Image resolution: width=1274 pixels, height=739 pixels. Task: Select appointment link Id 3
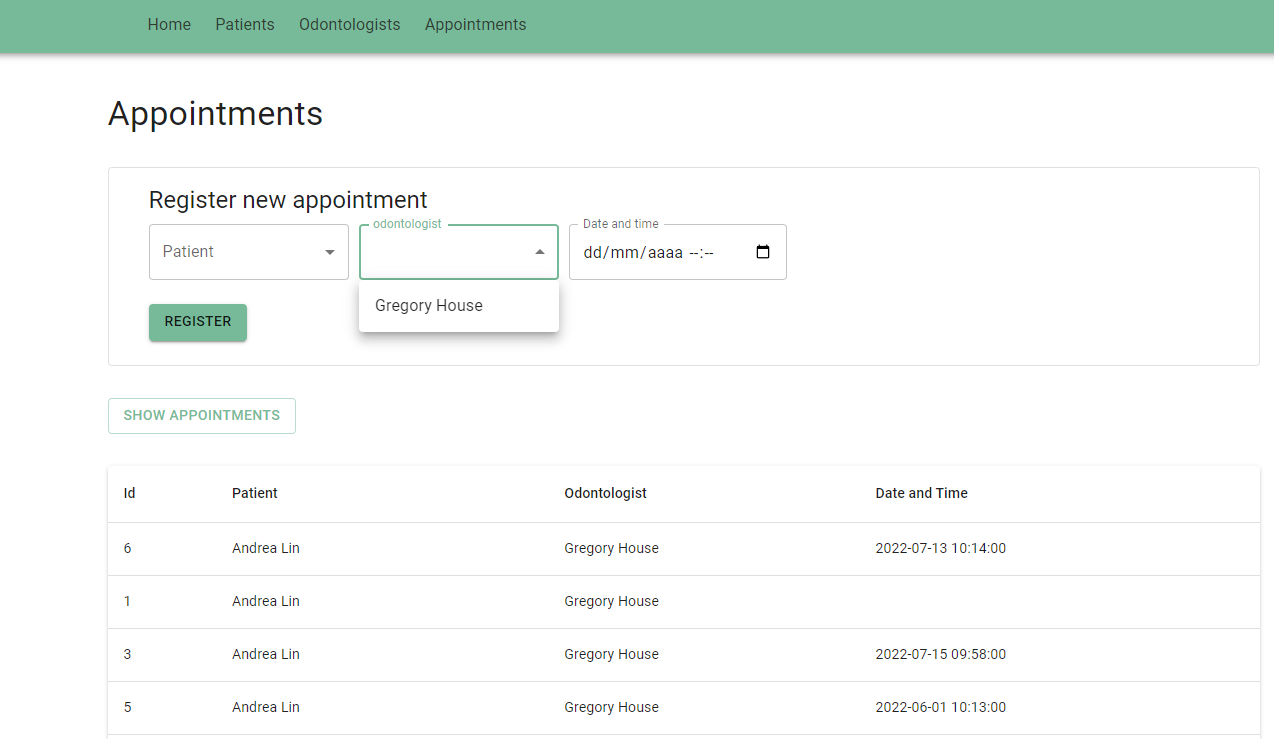click(x=127, y=654)
